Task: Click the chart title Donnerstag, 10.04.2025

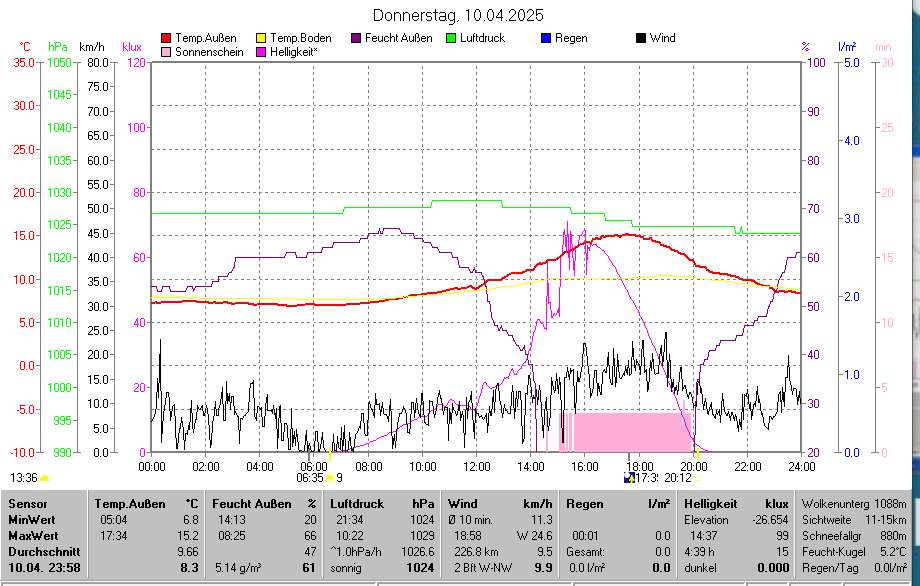Action: [458, 15]
